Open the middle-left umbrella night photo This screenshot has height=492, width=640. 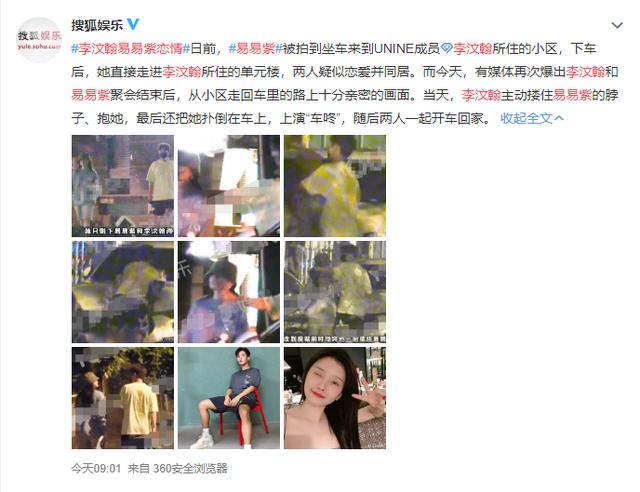[x=123, y=292]
